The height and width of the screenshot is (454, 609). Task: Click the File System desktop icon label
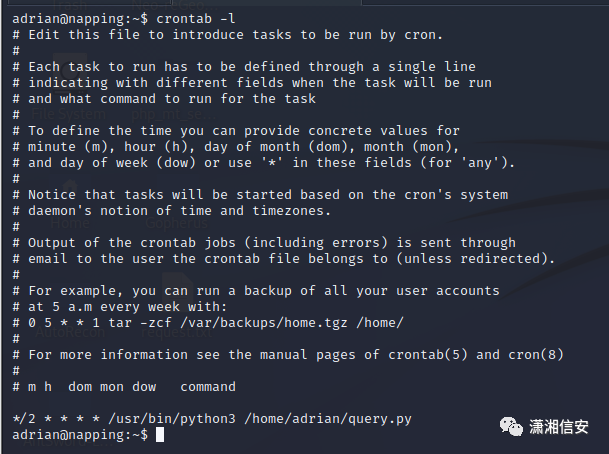[x=68, y=114]
